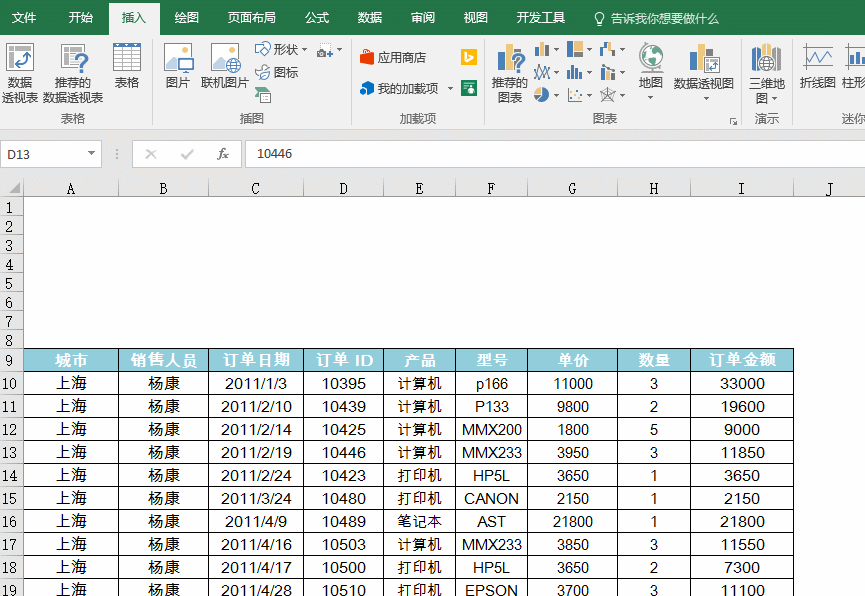Open Recommended PivotTables (推荐的数据透视表)

click(x=73, y=73)
